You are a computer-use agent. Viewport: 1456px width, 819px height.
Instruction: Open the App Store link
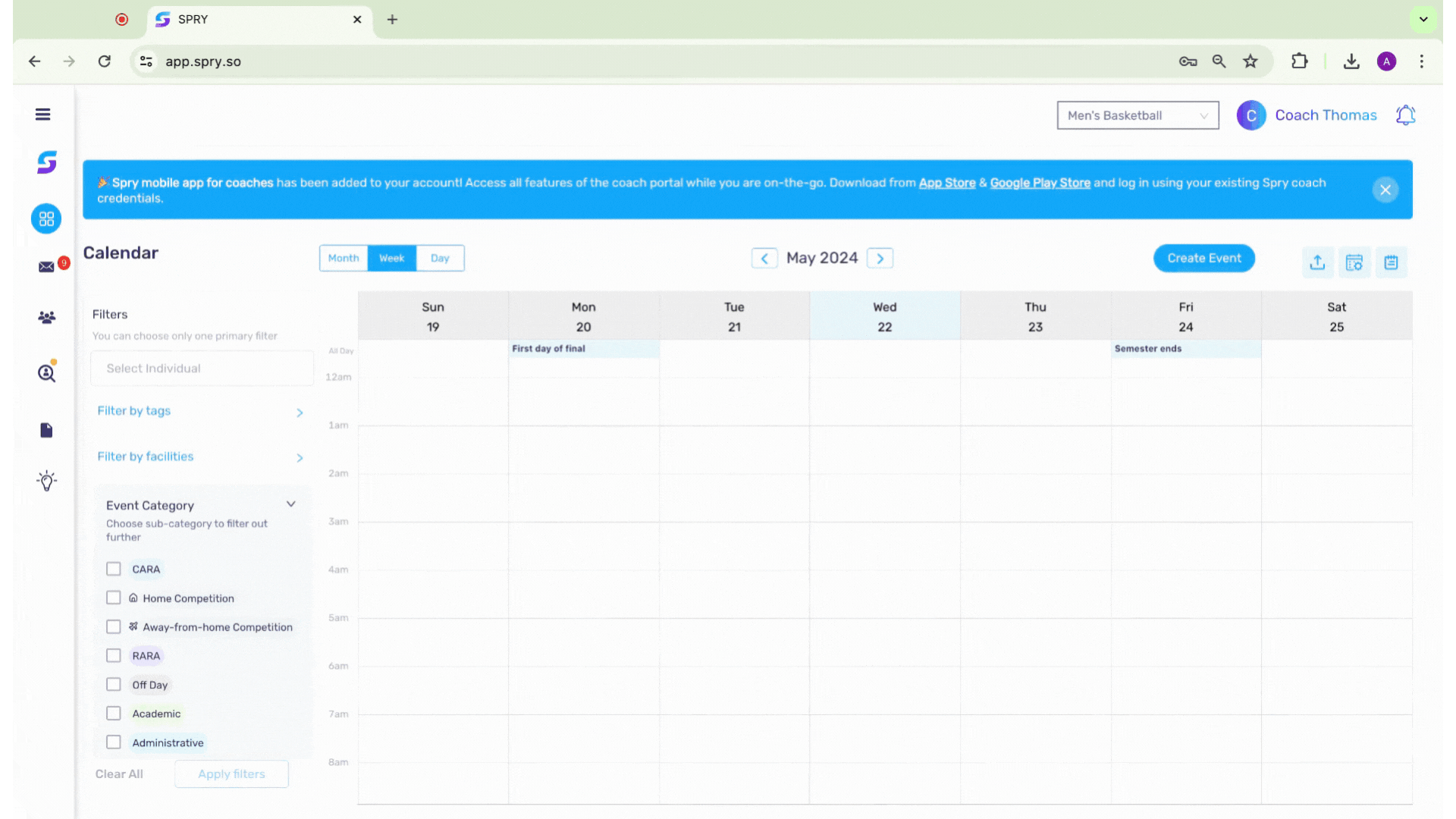(x=946, y=183)
